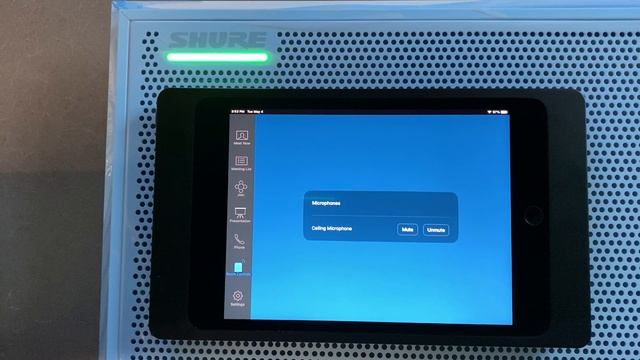Viewport: 640px width, 360px height.
Task: Click the date text in status bar
Action: pos(255,111)
